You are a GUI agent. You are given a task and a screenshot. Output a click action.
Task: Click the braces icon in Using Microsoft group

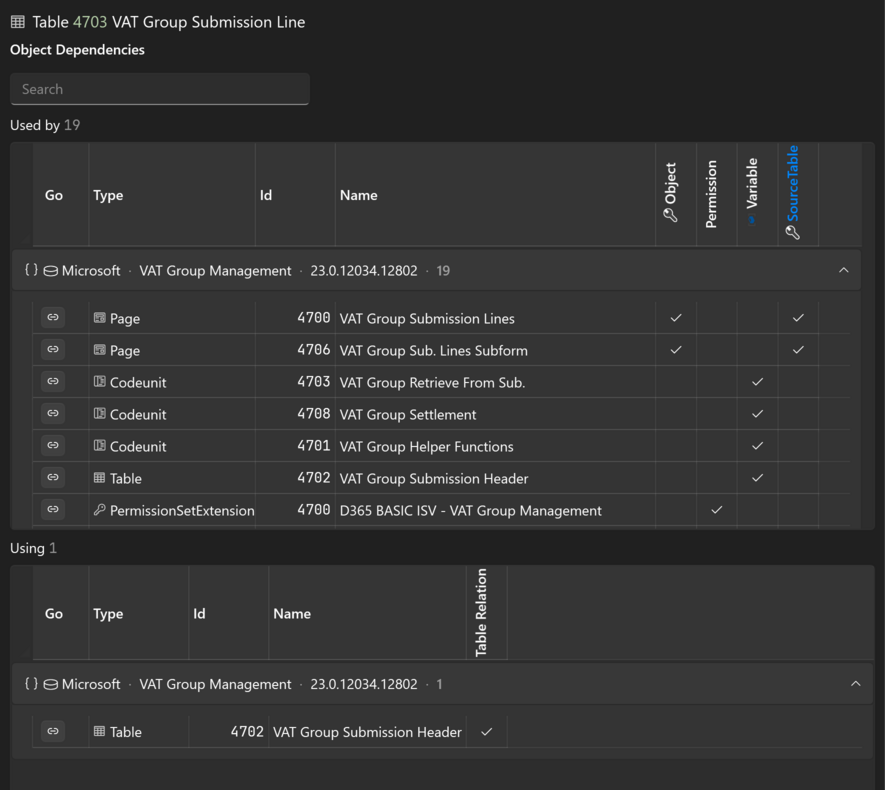pos(32,684)
